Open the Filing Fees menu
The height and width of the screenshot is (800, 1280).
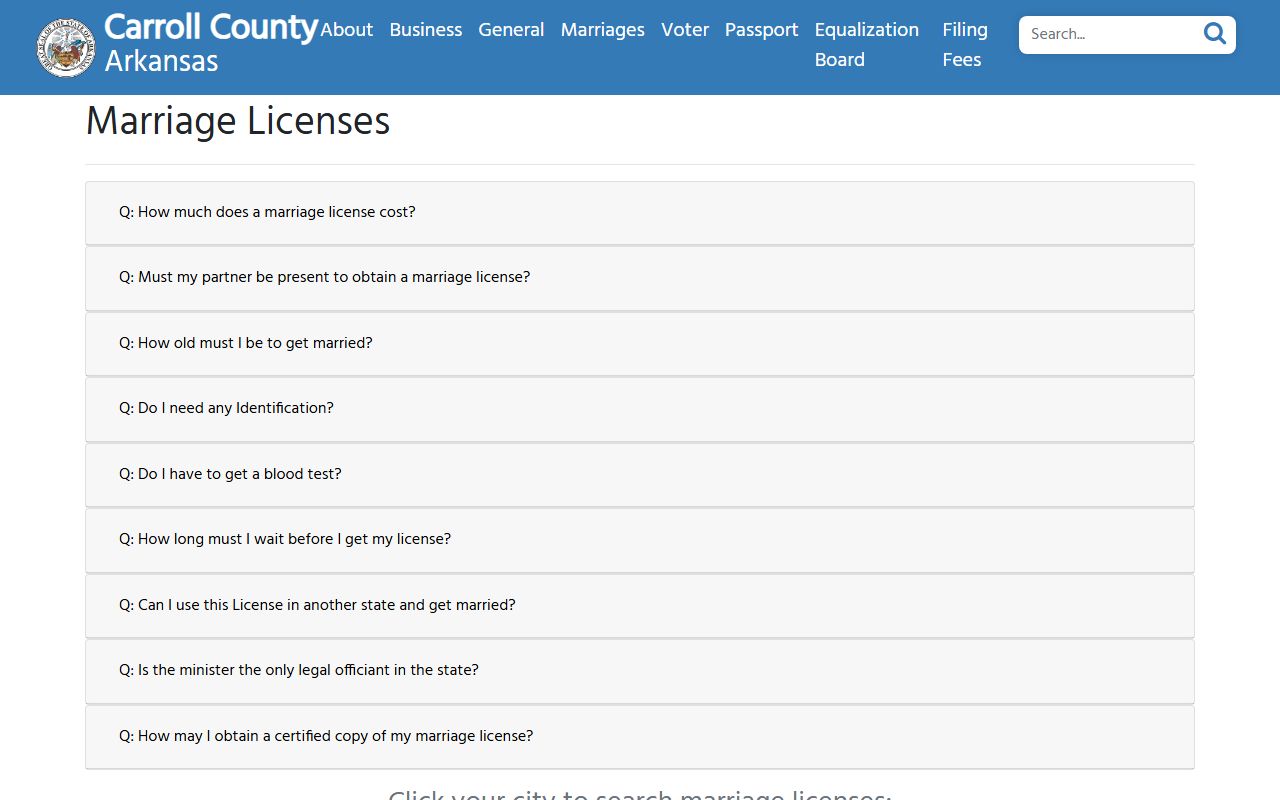[x=965, y=45]
